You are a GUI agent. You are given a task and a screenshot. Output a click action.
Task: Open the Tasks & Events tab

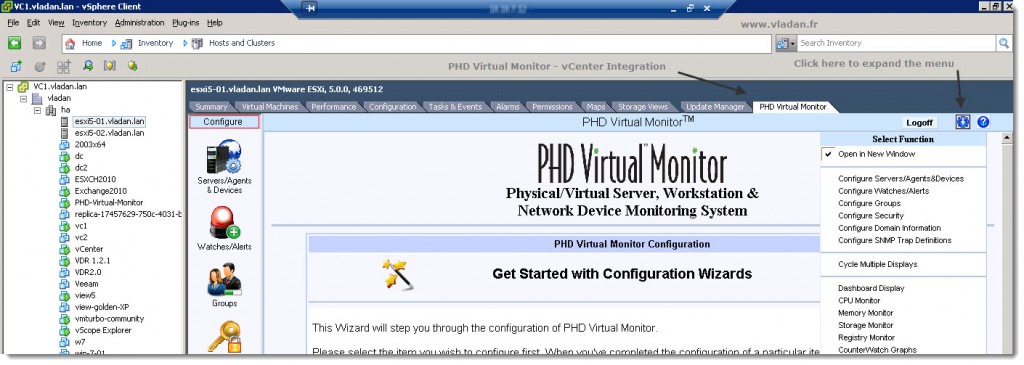coord(456,107)
